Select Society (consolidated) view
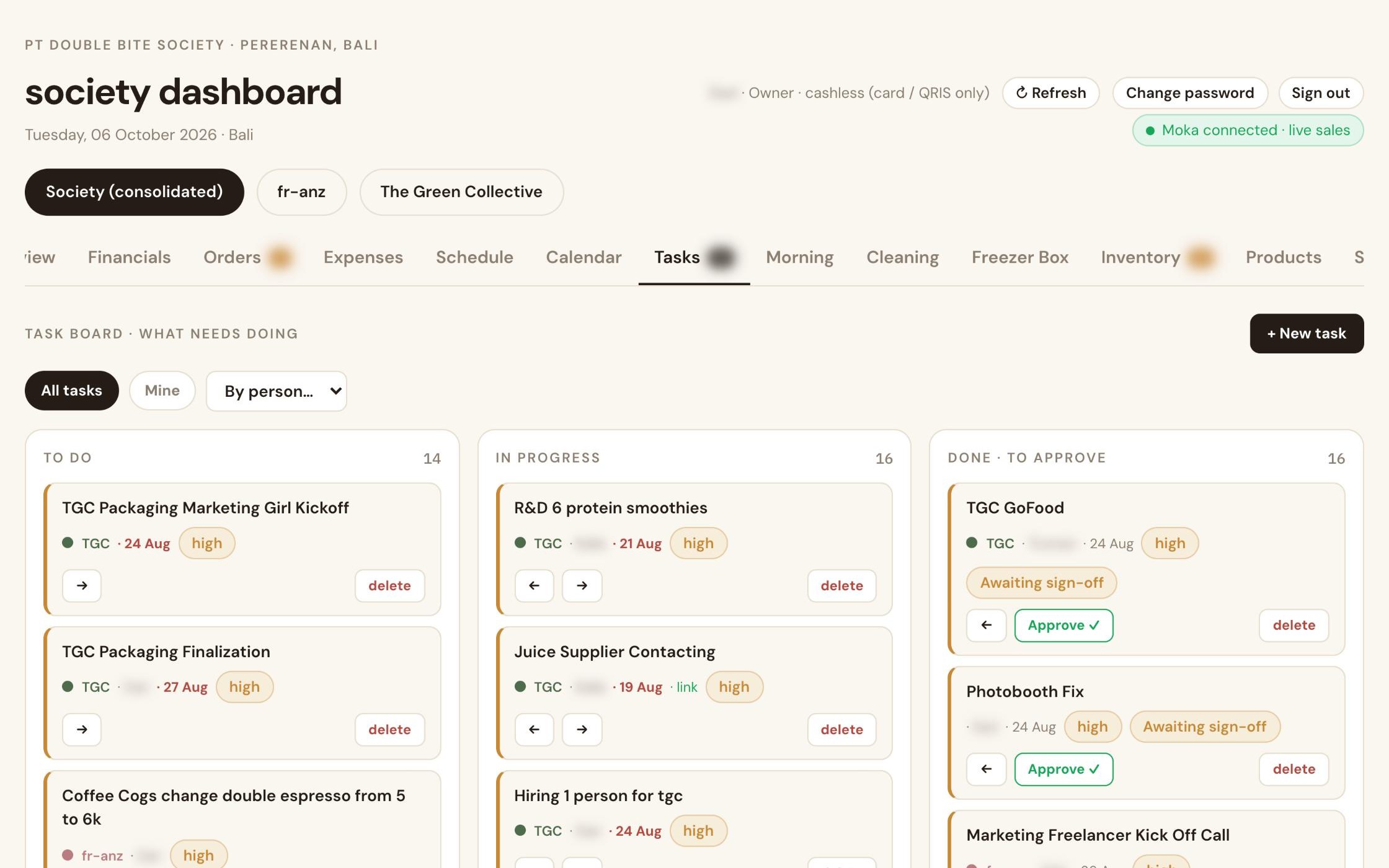Screen dimensions: 1389x868 (134, 192)
